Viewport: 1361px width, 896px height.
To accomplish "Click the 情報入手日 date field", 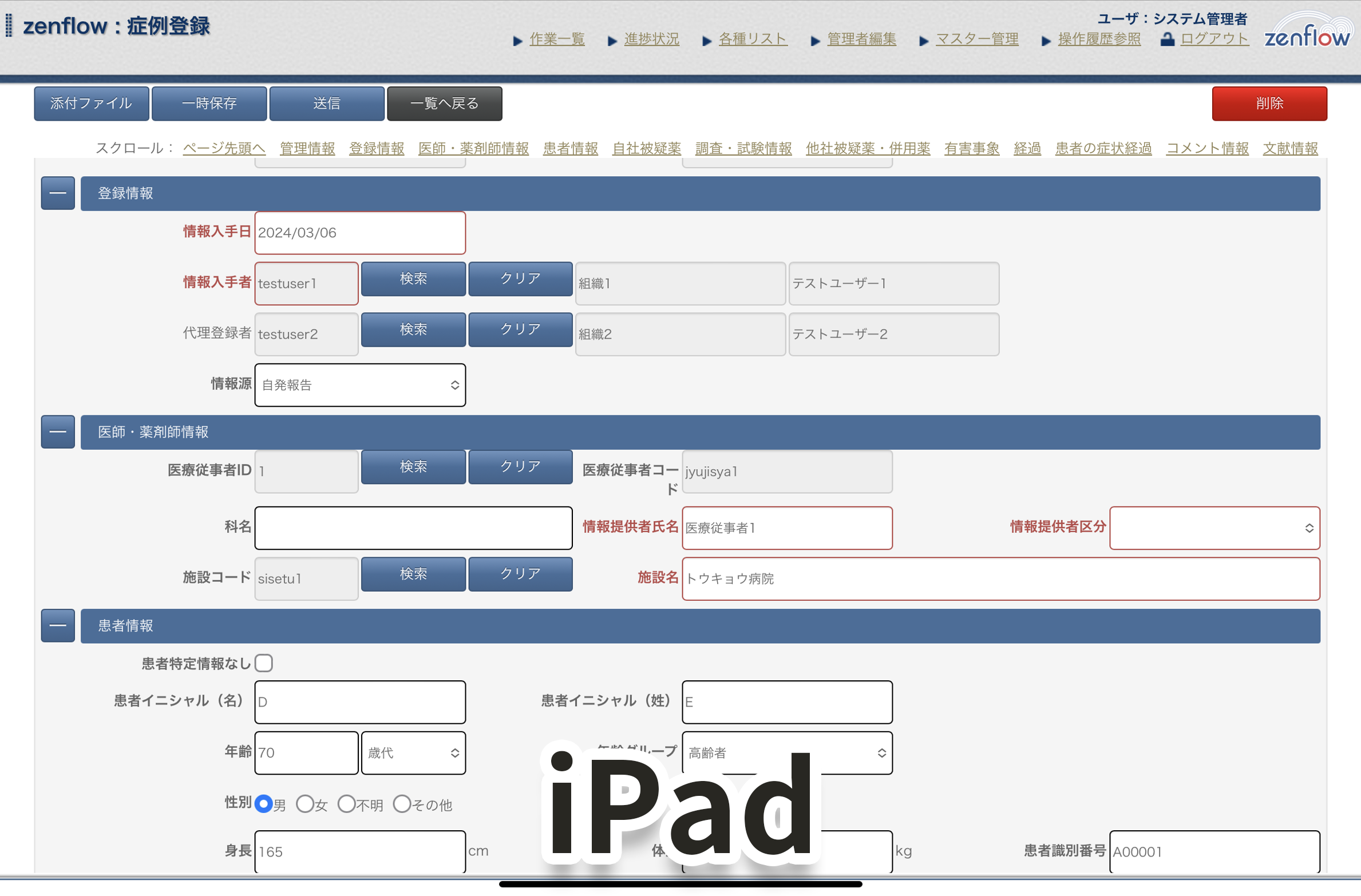I will [x=360, y=233].
